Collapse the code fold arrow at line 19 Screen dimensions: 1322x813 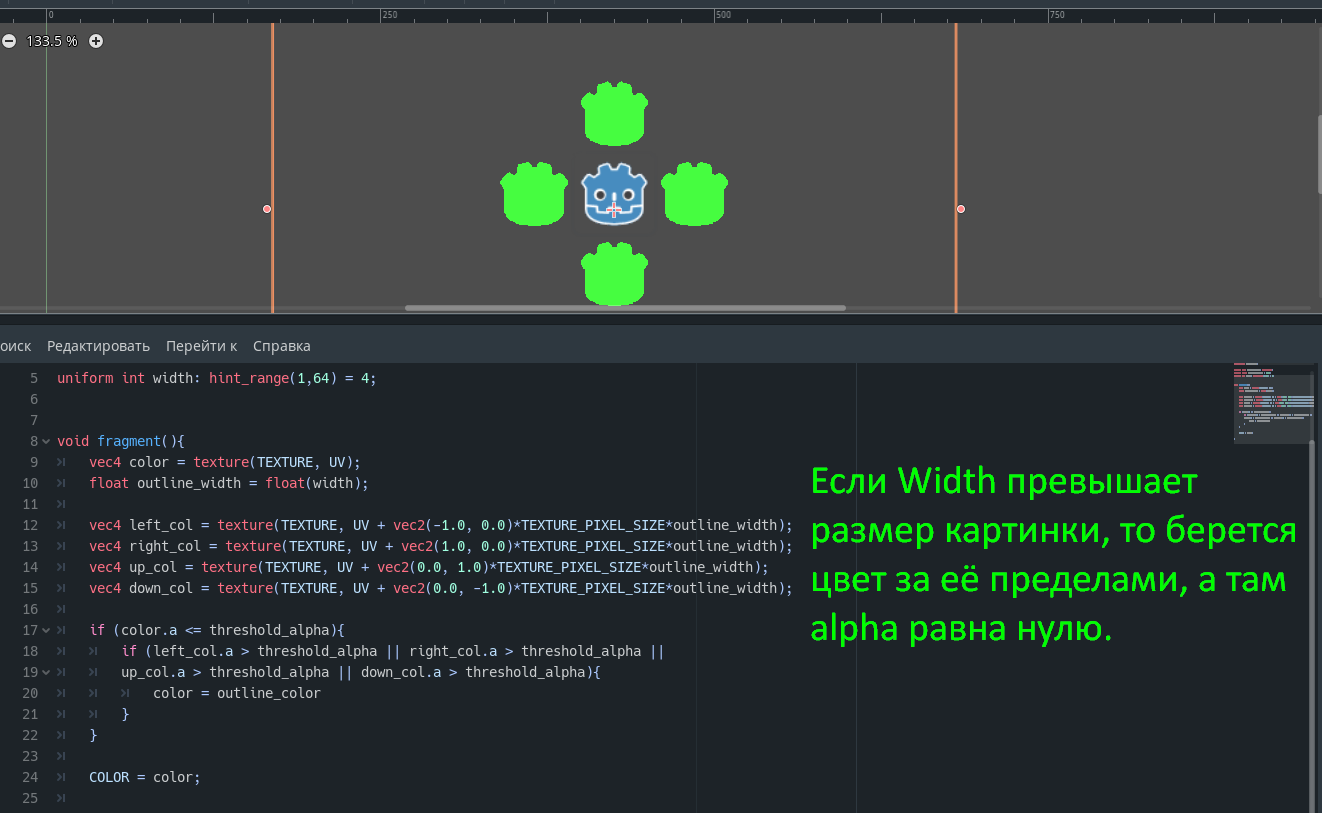click(x=46, y=672)
